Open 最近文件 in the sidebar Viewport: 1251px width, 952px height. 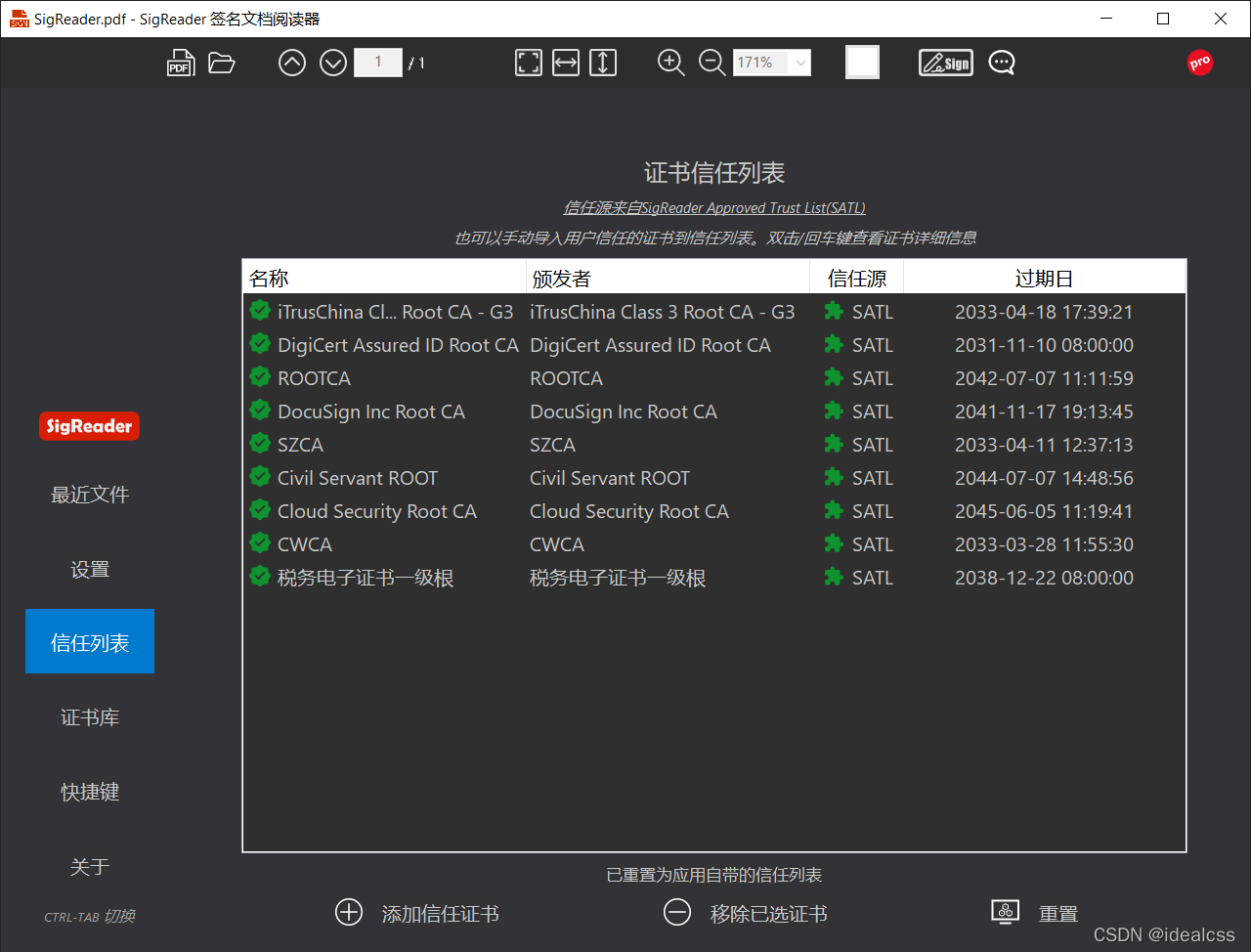point(90,495)
